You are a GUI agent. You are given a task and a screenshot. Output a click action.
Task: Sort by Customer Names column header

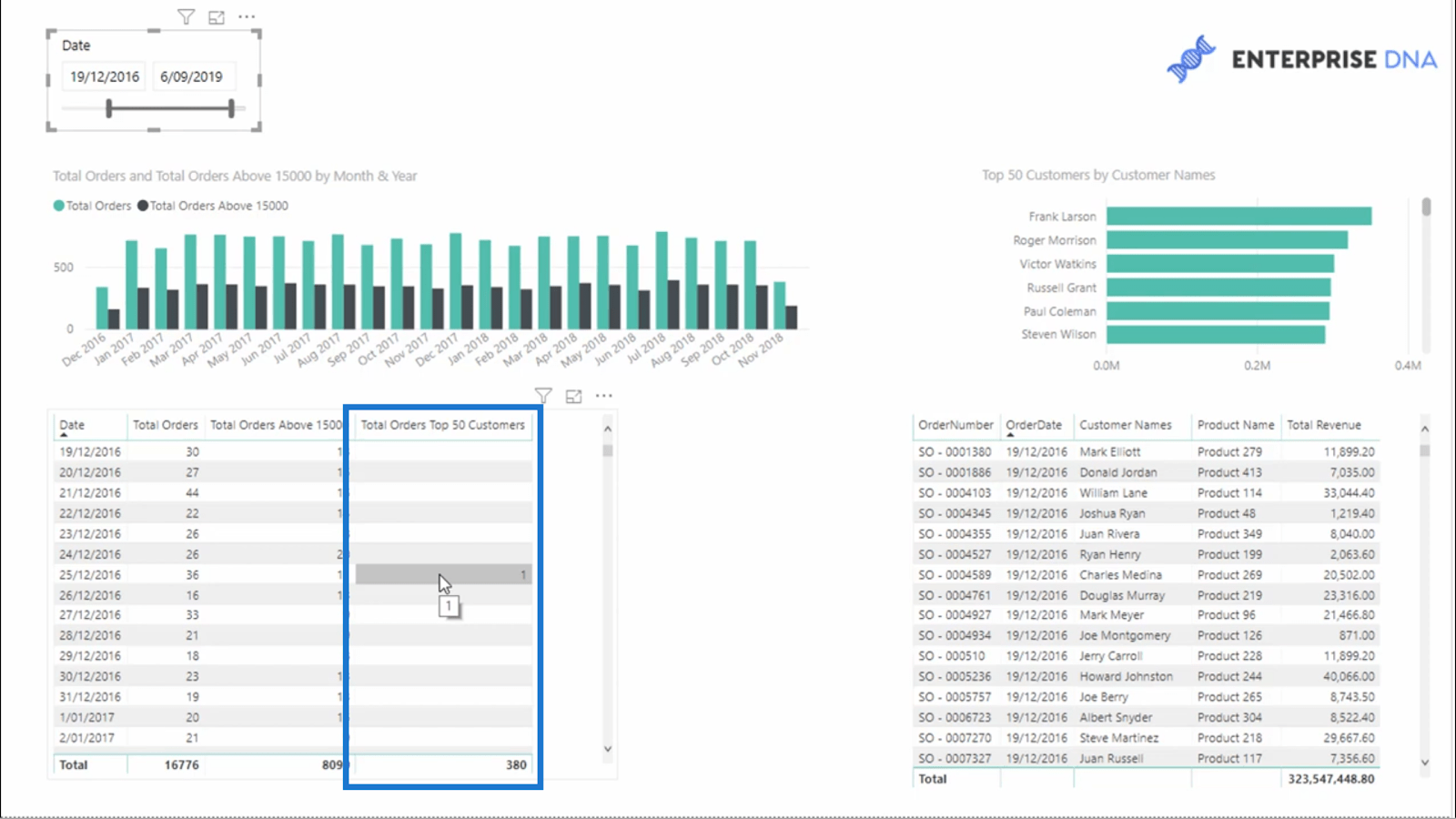click(x=1126, y=425)
